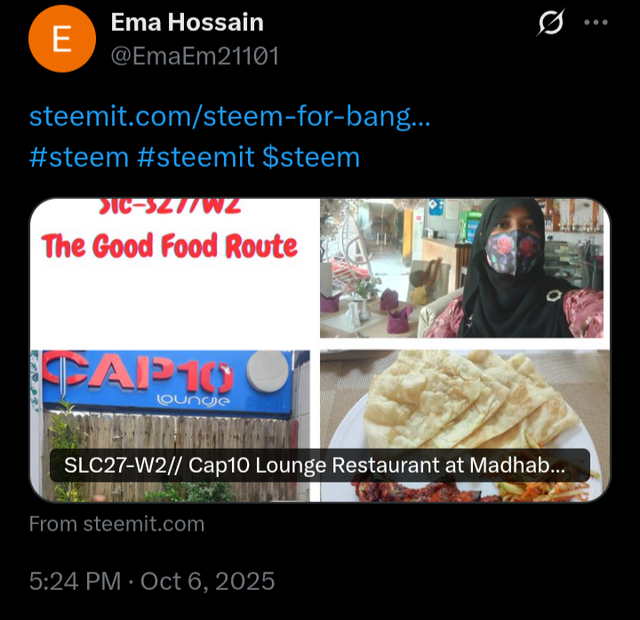Image resolution: width=640 pixels, height=620 pixels.
Task: Click the SLC-S27/W2 red heading text
Action: [x=170, y=207]
